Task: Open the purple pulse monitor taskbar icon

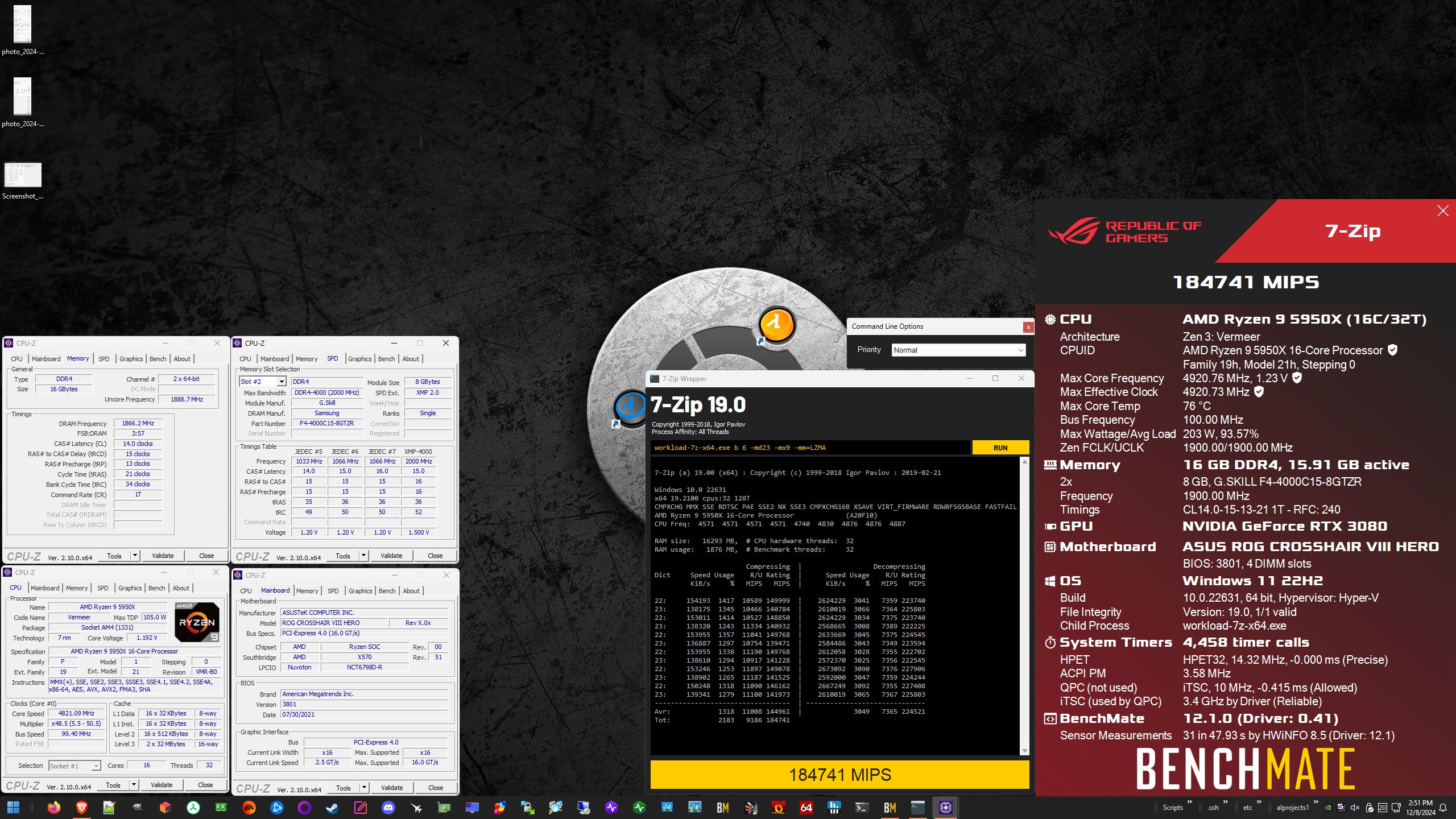Action: [611, 807]
